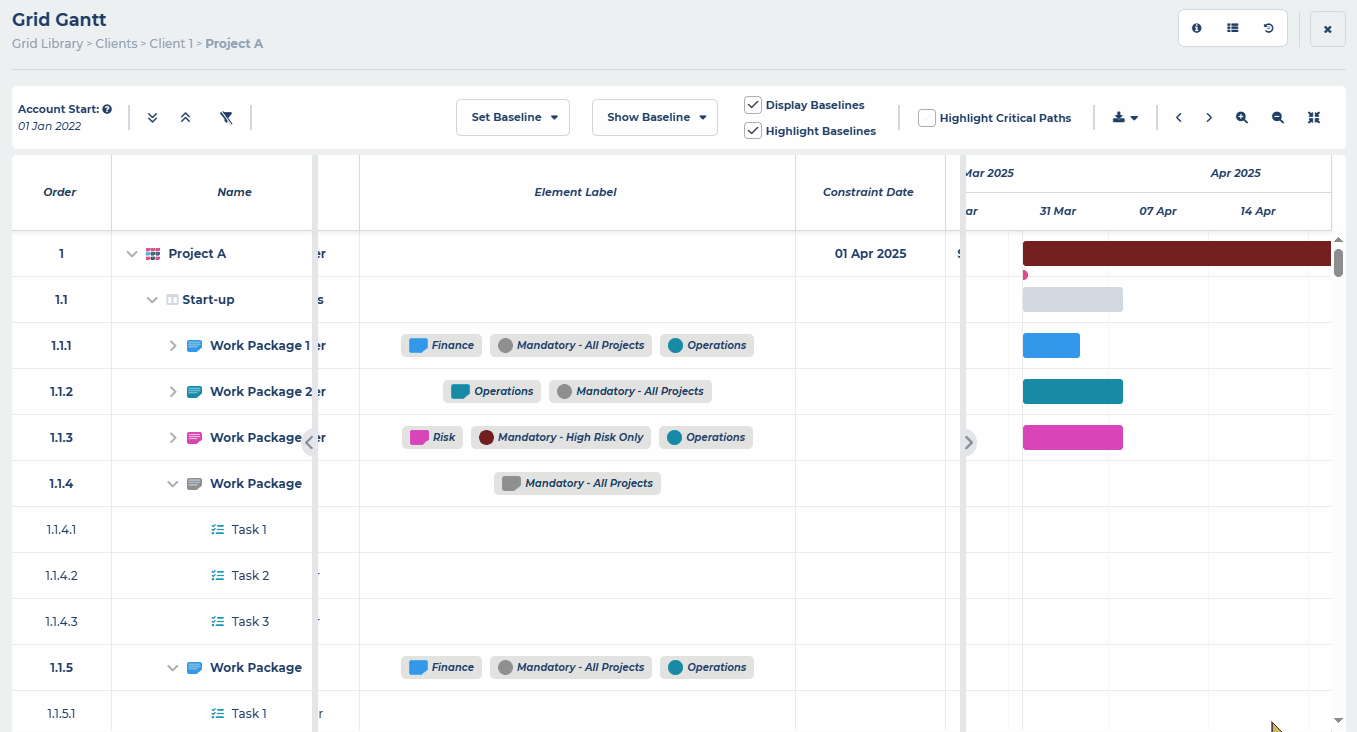Click the grey icon in row 1.1.4
The height and width of the screenshot is (732, 1357).
(195, 484)
